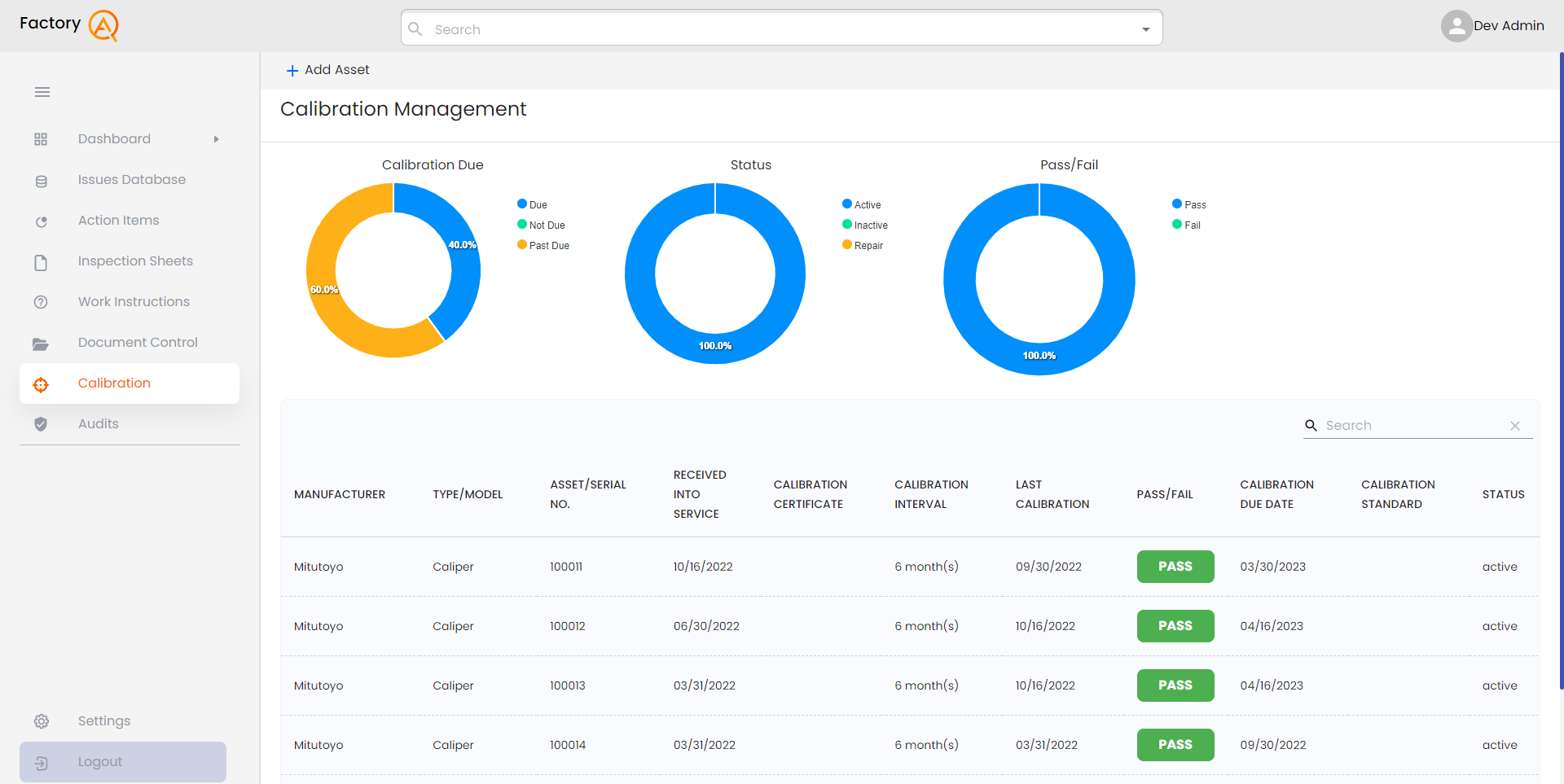Click PASS badge for asset 100011
Viewport: 1564px width, 784px height.
[1175, 567]
